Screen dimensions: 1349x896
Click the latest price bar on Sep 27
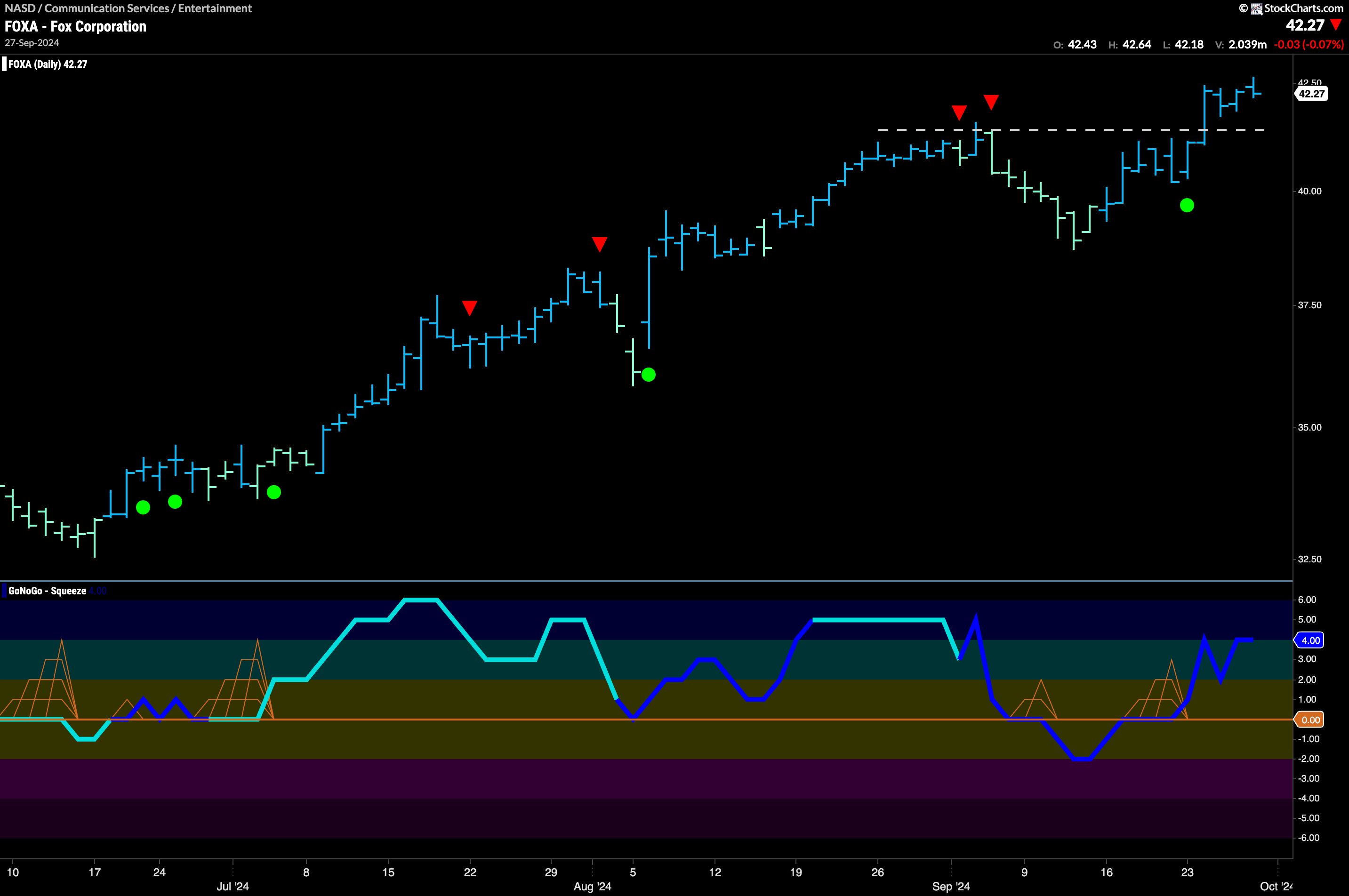coord(1253,87)
